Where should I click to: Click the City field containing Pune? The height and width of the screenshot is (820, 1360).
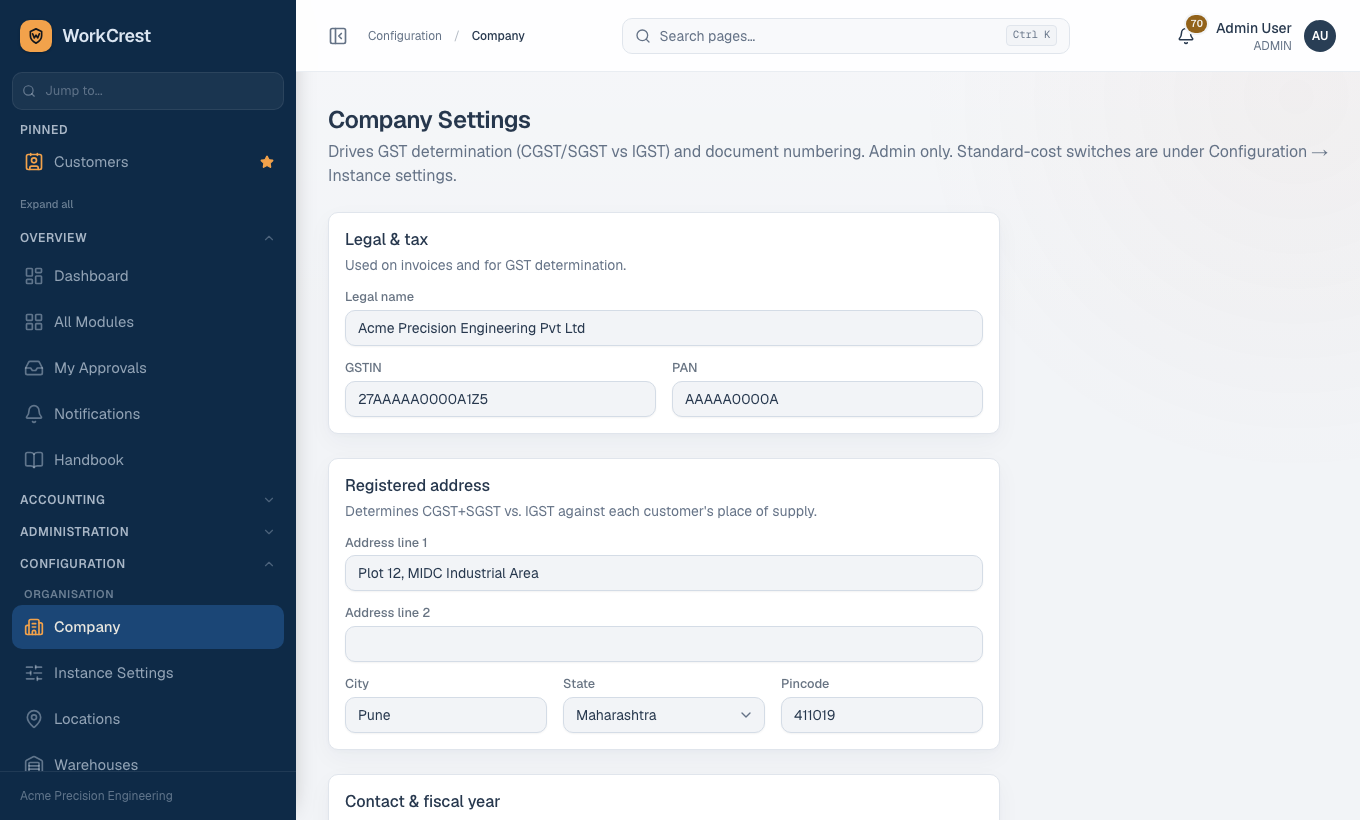pos(446,715)
